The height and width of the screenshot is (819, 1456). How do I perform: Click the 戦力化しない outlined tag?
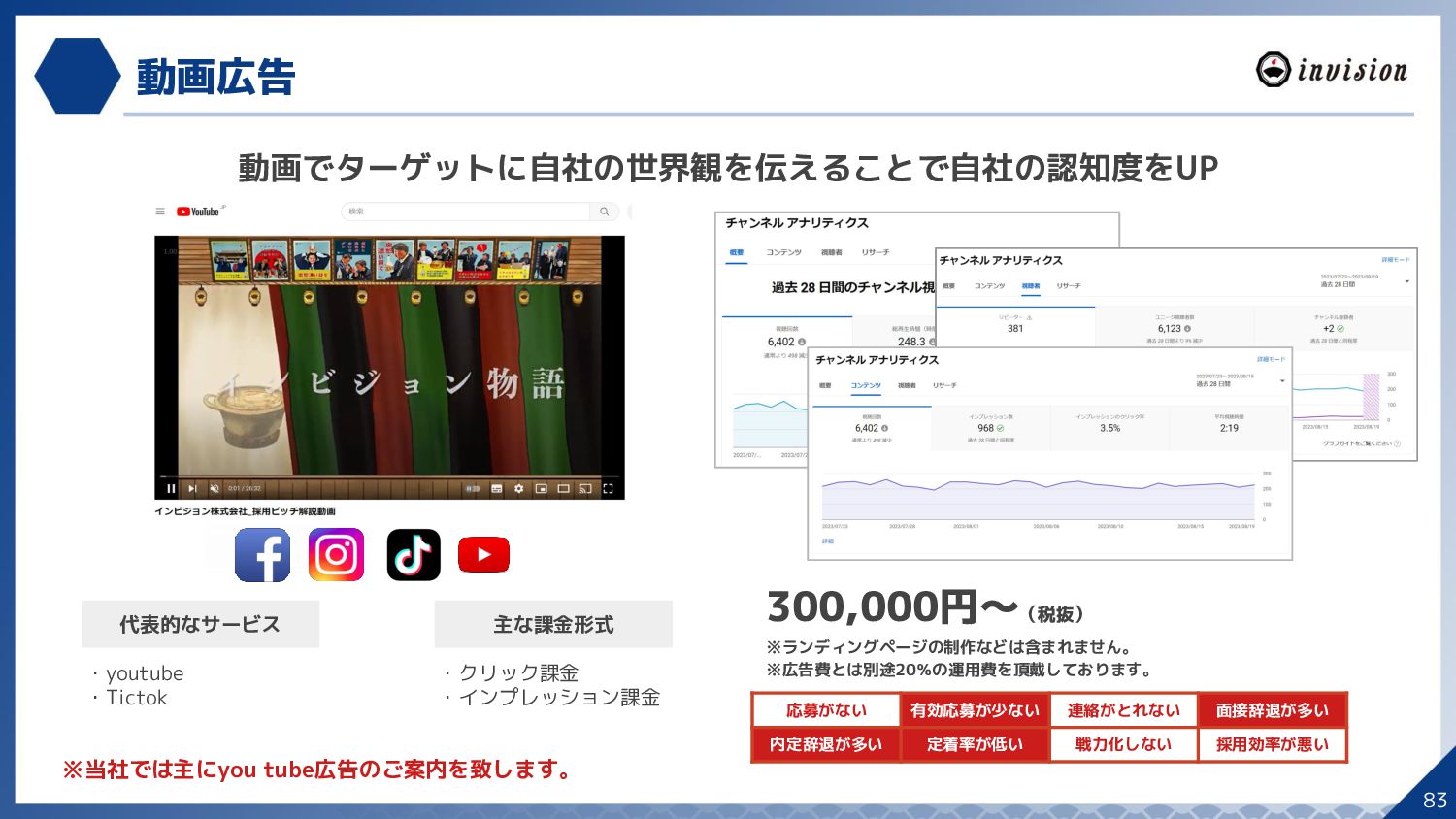click(x=1124, y=744)
